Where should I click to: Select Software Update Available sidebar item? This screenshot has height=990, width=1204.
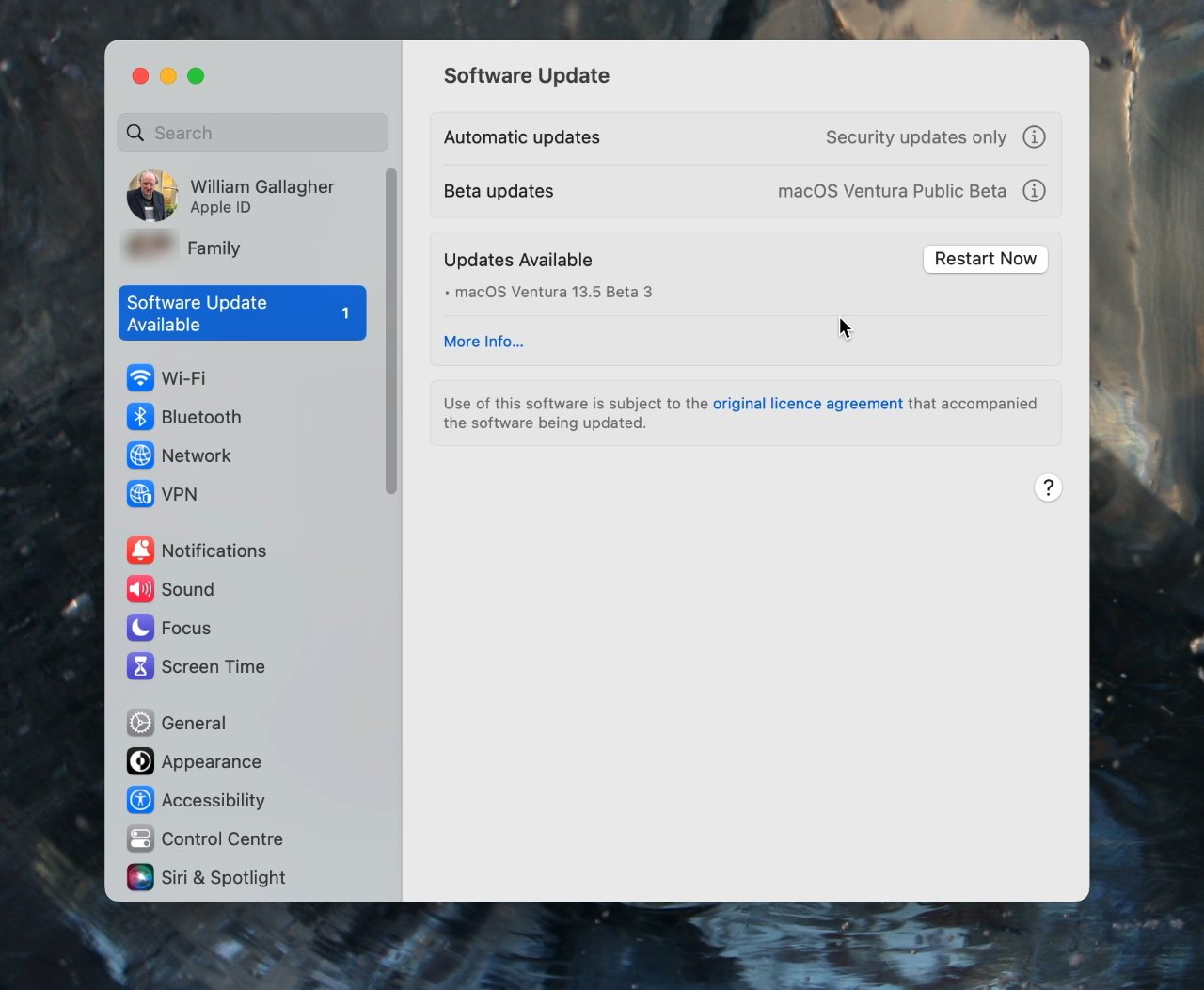tap(242, 313)
